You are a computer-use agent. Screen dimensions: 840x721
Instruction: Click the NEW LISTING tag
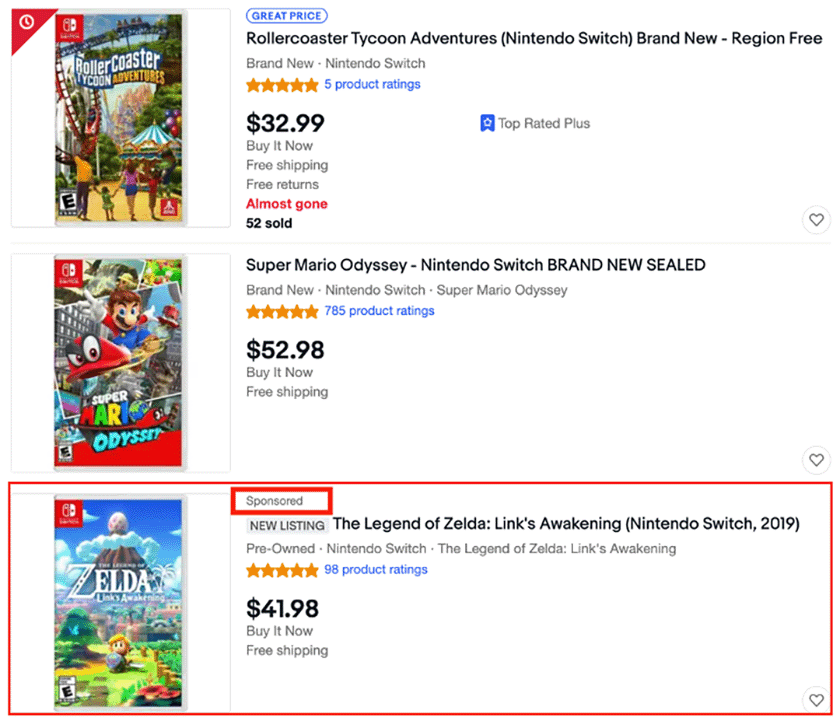click(287, 525)
